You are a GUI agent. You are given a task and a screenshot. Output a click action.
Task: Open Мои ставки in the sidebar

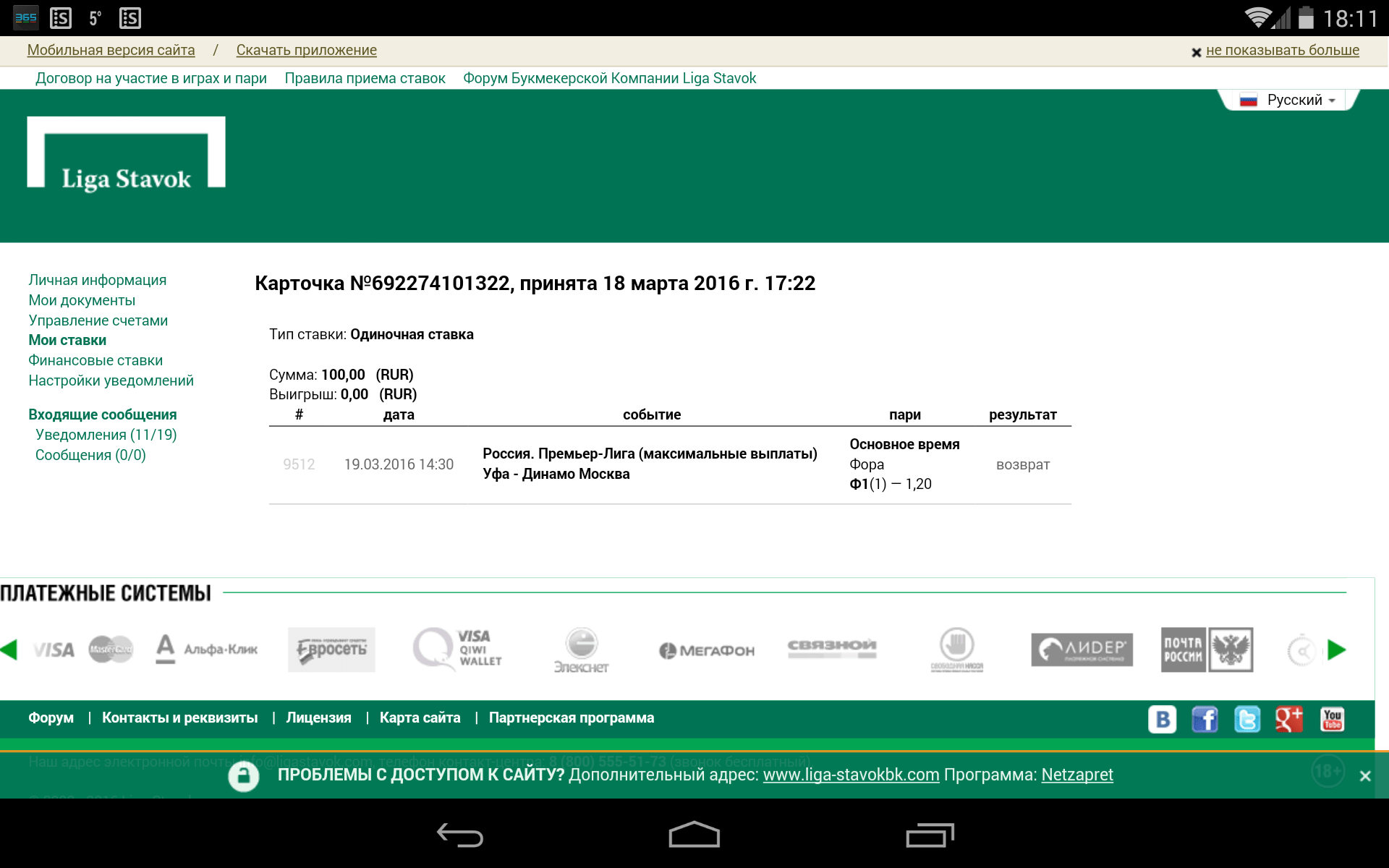[67, 340]
